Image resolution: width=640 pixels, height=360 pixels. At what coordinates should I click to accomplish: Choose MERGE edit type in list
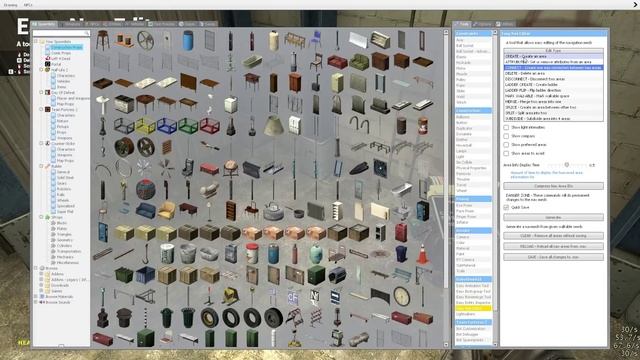(553, 102)
